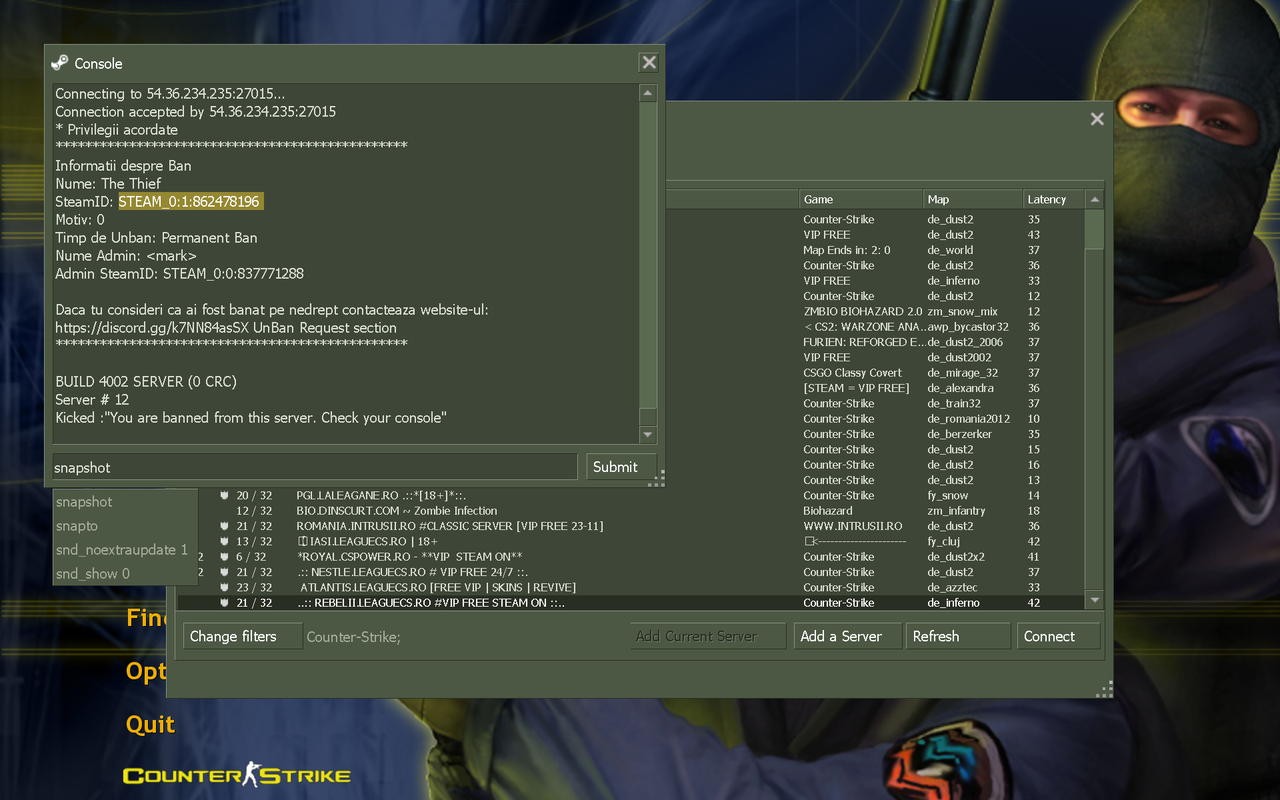Click the Counter-Strike logo at bottom left
This screenshot has height=800, width=1280.
click(x=237, y=775)
